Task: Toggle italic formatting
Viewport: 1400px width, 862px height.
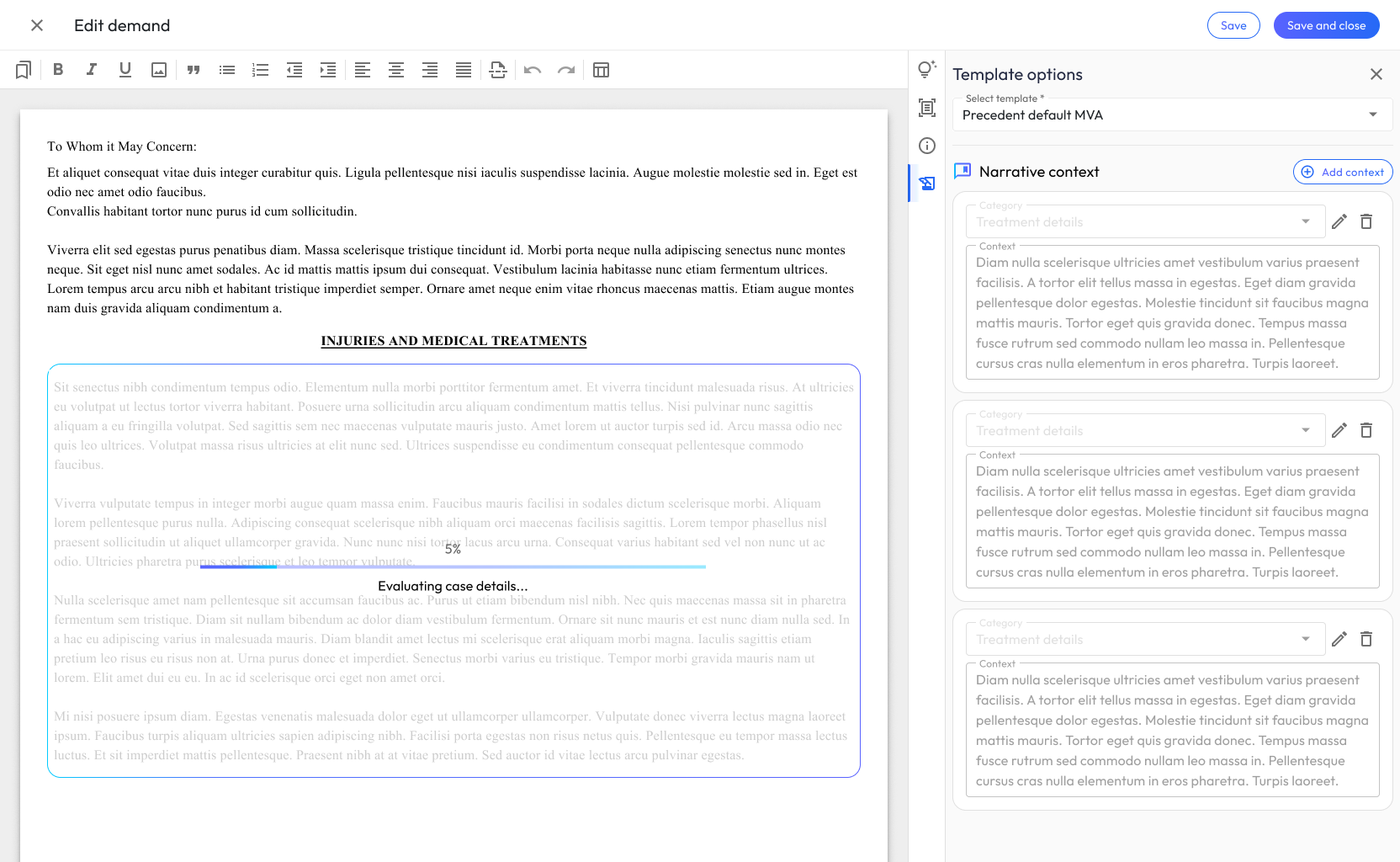Action: tap(92, 70)
